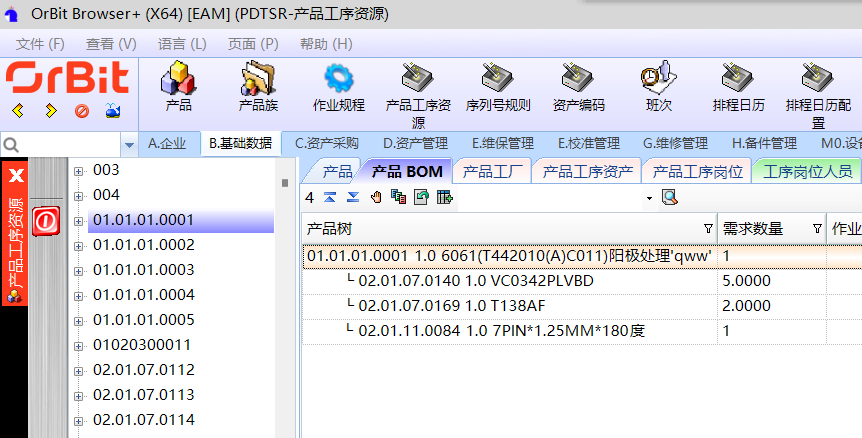Open the 帮助 (H) menu
This screenshot has height=438, width=862.
point(326,44)
